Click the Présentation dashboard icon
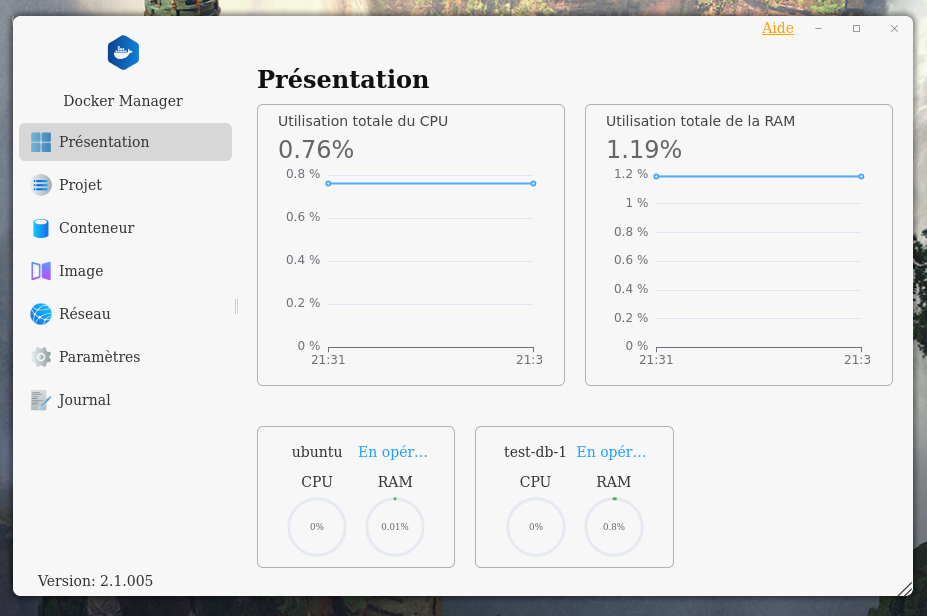The image size is (927, 616). [41, 142]
